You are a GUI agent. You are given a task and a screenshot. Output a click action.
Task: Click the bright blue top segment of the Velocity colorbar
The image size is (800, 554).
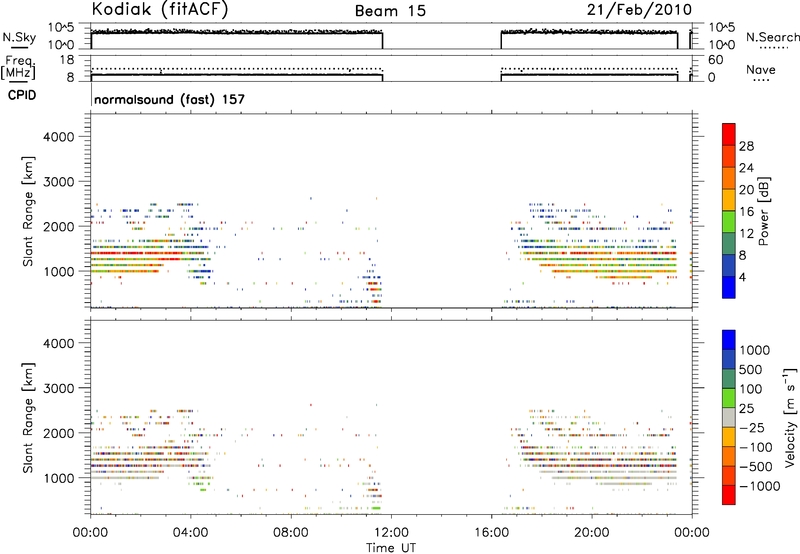[x=729, y=340]
